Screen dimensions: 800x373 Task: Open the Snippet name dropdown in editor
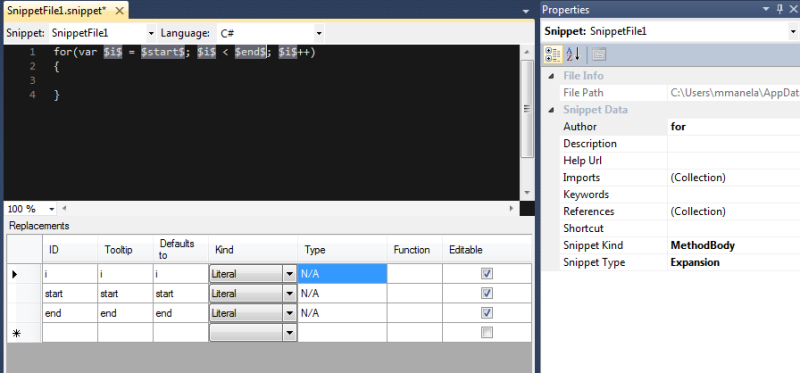(x=151, y=34)
